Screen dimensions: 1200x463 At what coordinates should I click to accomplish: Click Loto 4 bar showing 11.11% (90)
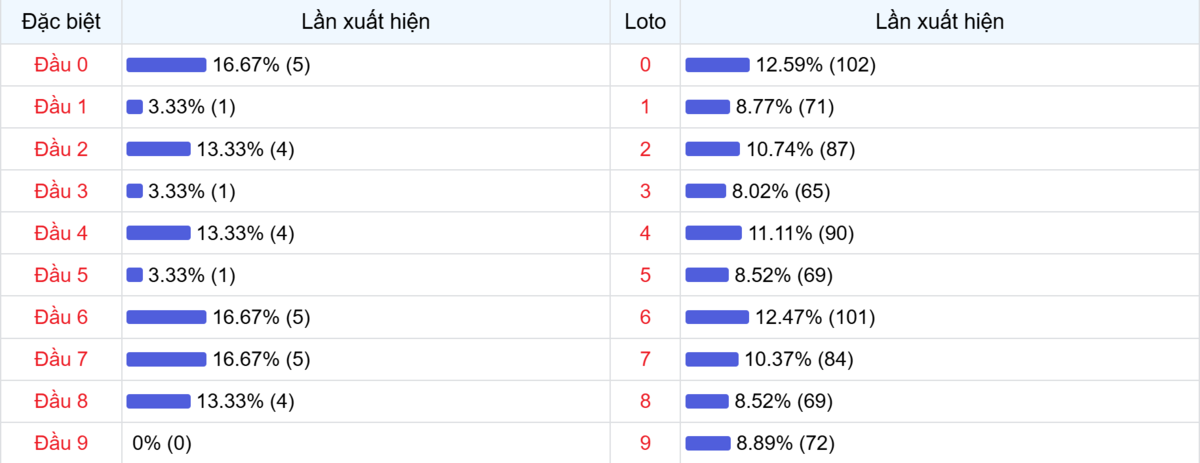[713, 233]
